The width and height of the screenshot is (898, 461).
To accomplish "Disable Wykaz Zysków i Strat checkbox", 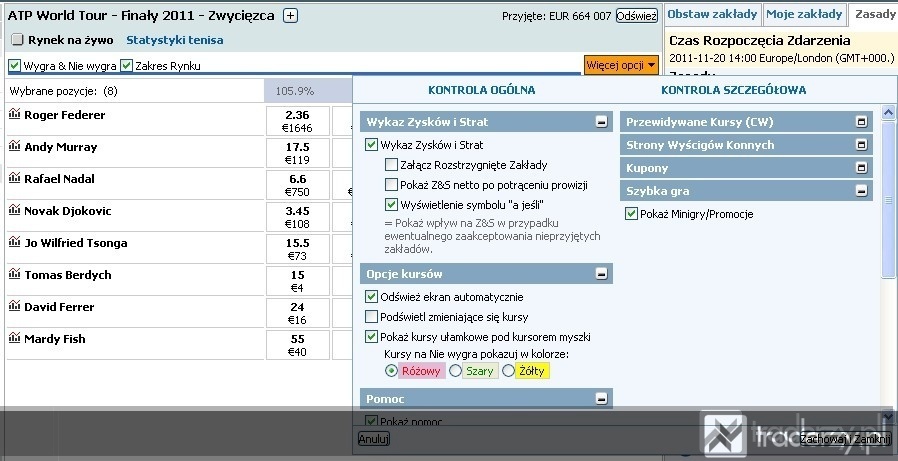I will (371, 145).
